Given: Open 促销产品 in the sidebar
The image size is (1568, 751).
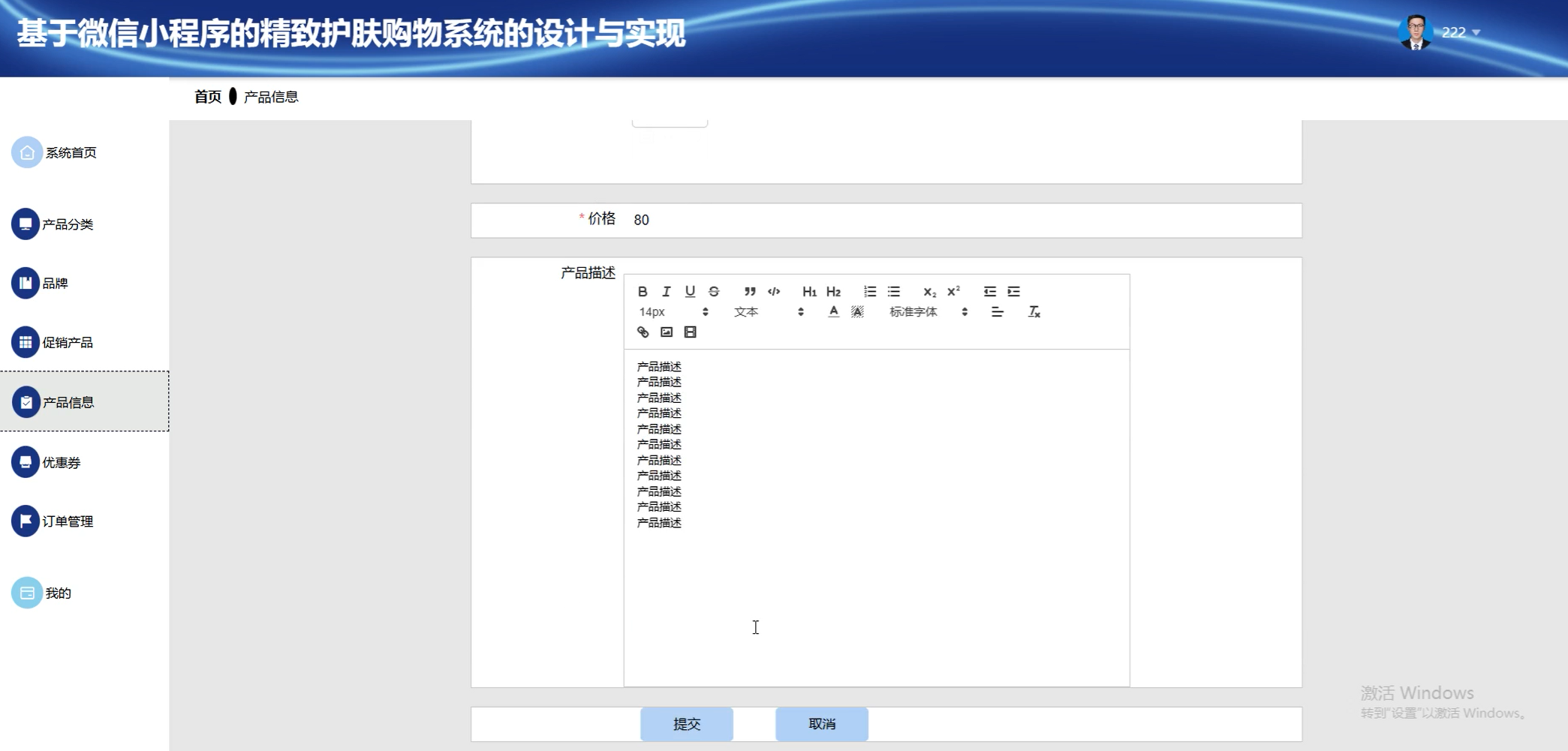Looking at the screenshot, I should 53,342.
